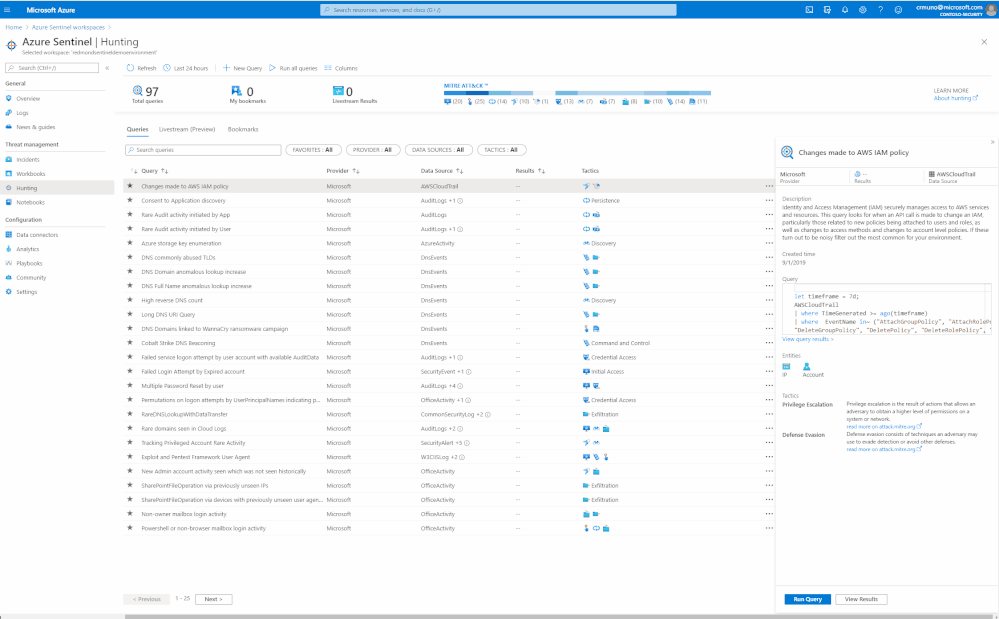
Task: Open the FAVORITES : All filter
Action: [313, 150]
